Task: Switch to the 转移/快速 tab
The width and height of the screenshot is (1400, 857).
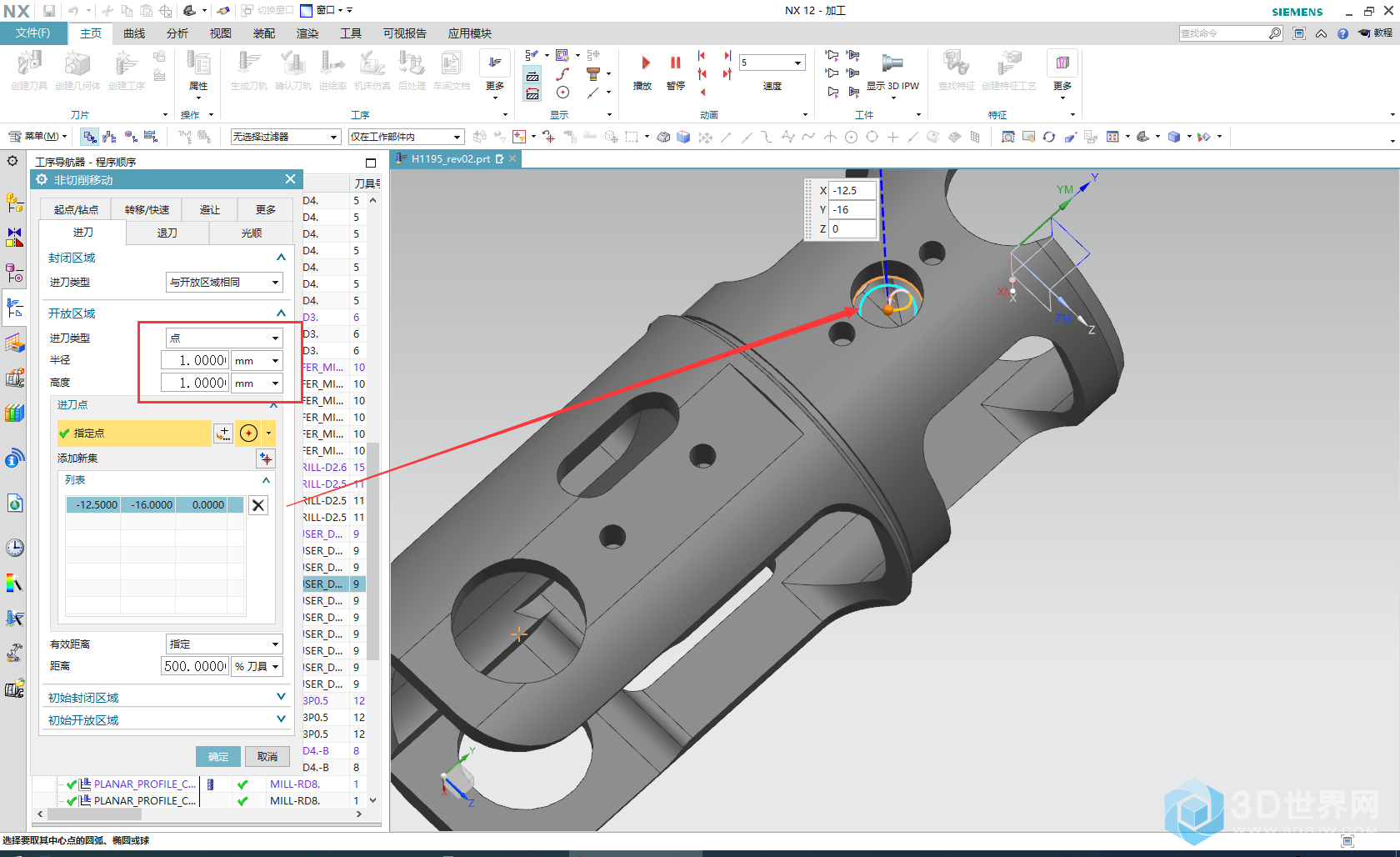Action: [x=147, y=210]
